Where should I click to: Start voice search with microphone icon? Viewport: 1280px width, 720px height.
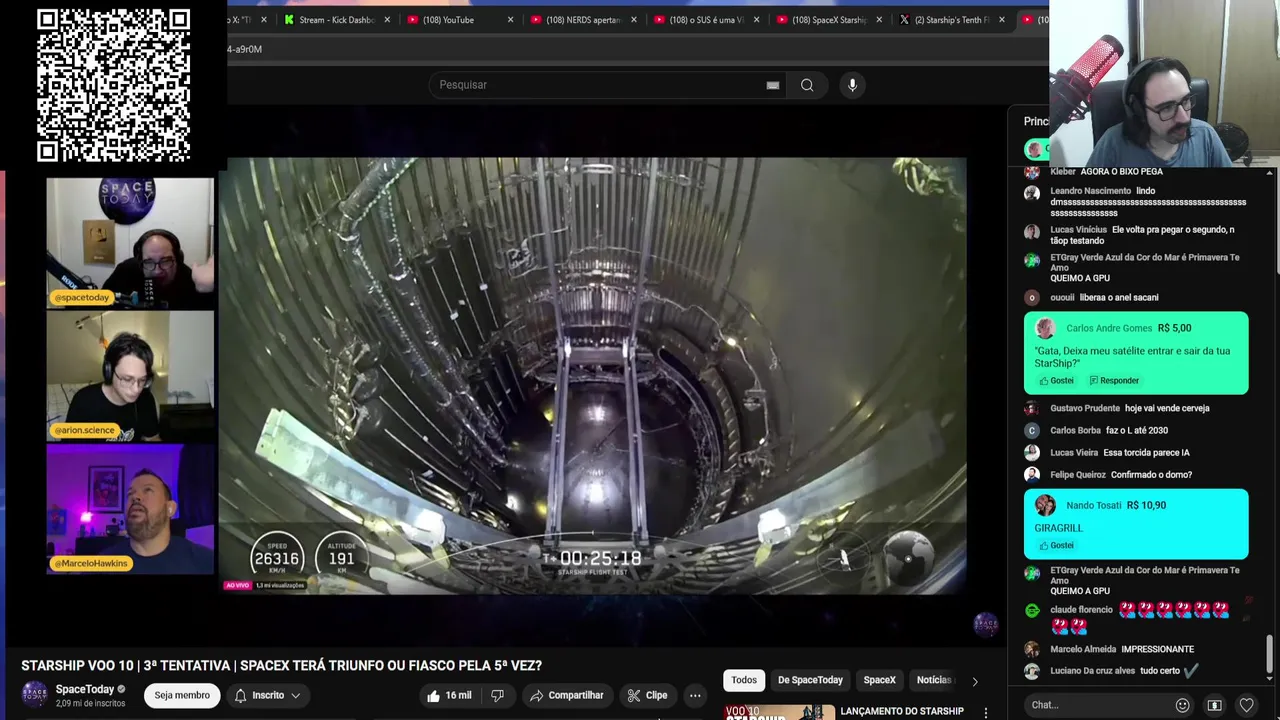(x=852, y=85)
